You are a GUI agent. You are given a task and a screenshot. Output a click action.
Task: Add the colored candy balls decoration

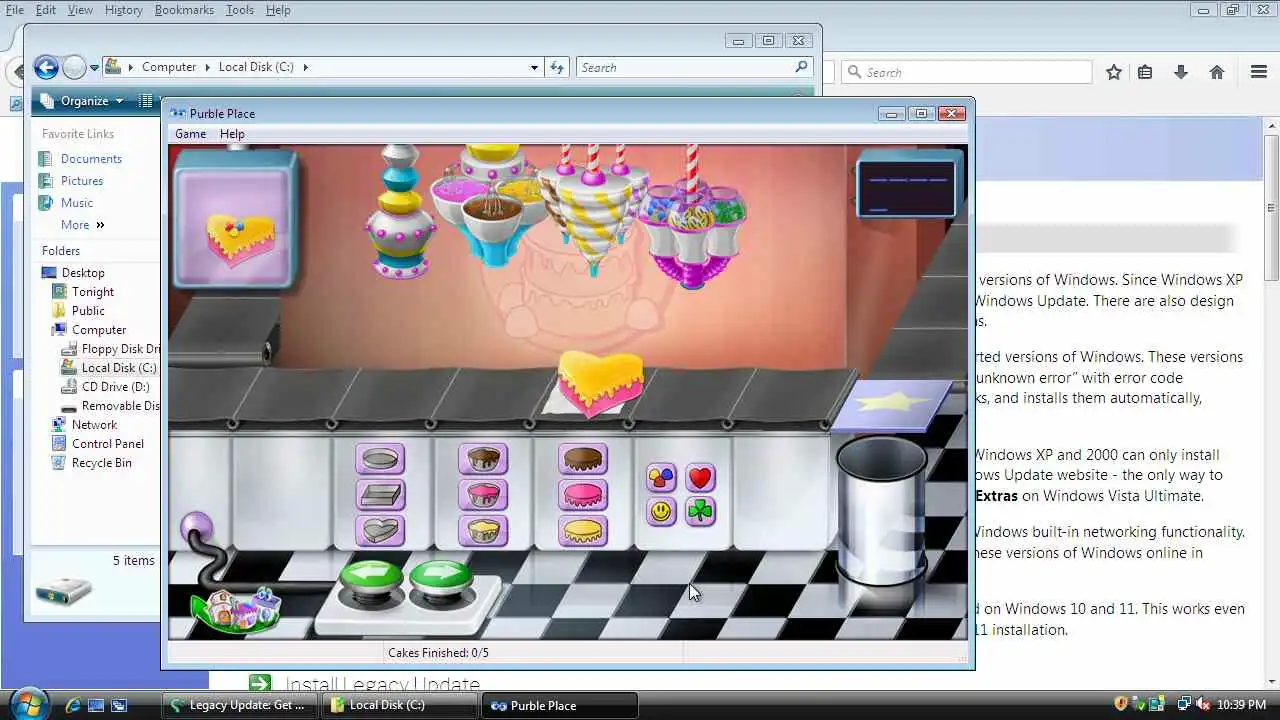(661, 478)
